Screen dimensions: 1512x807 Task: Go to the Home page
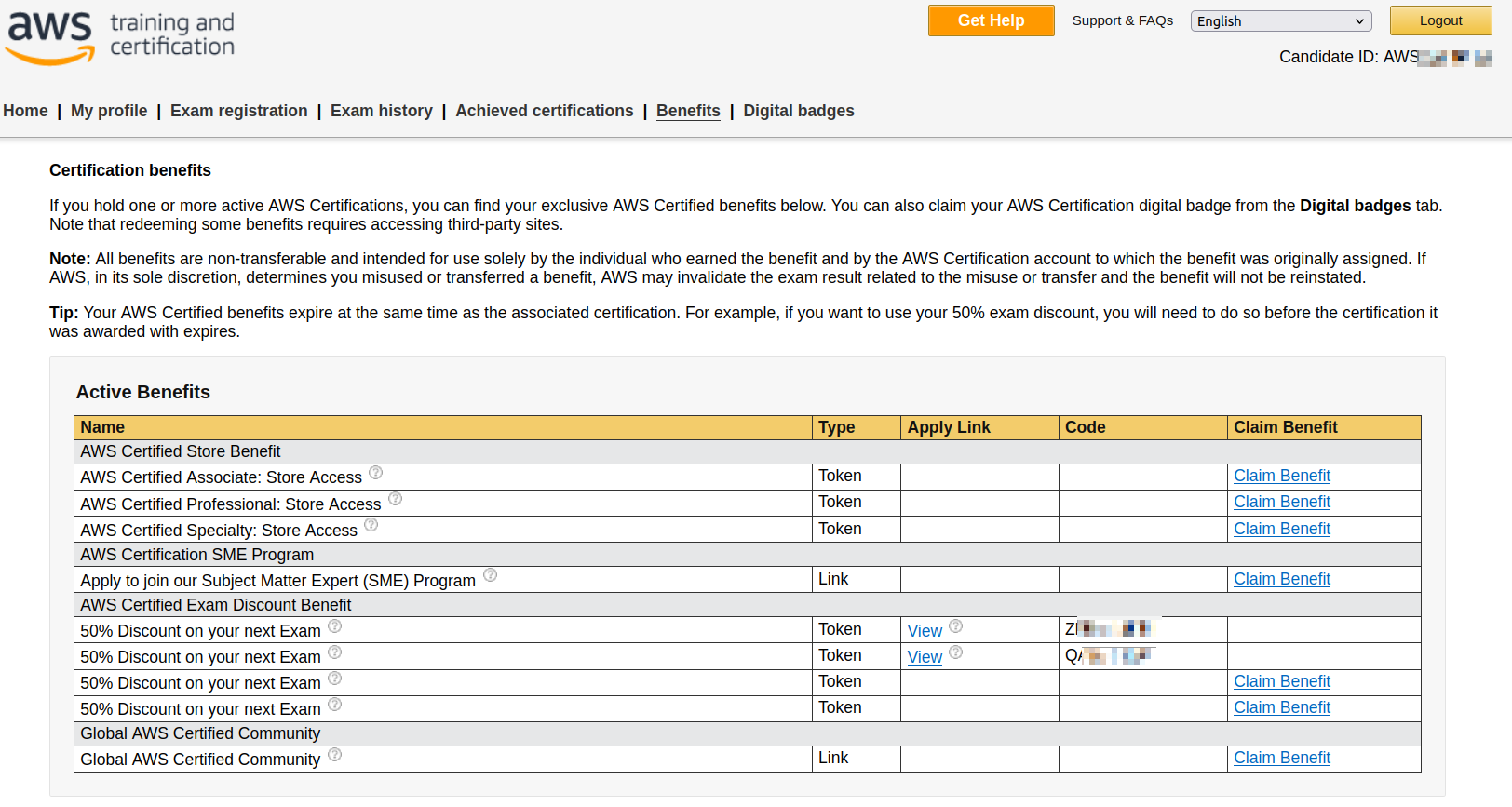coord(25,111)
